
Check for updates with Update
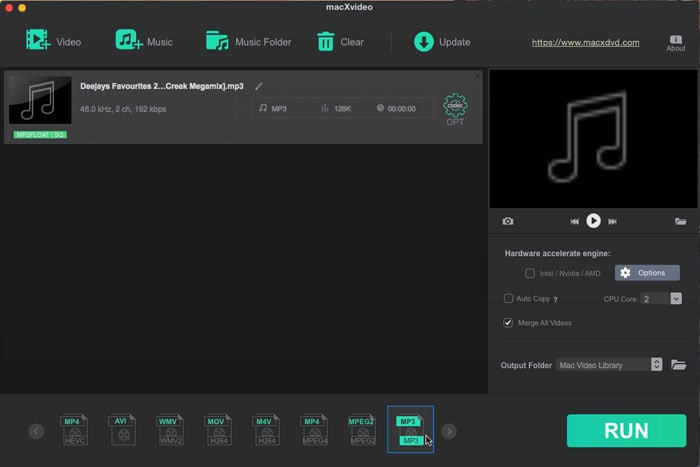click(442, 42)
